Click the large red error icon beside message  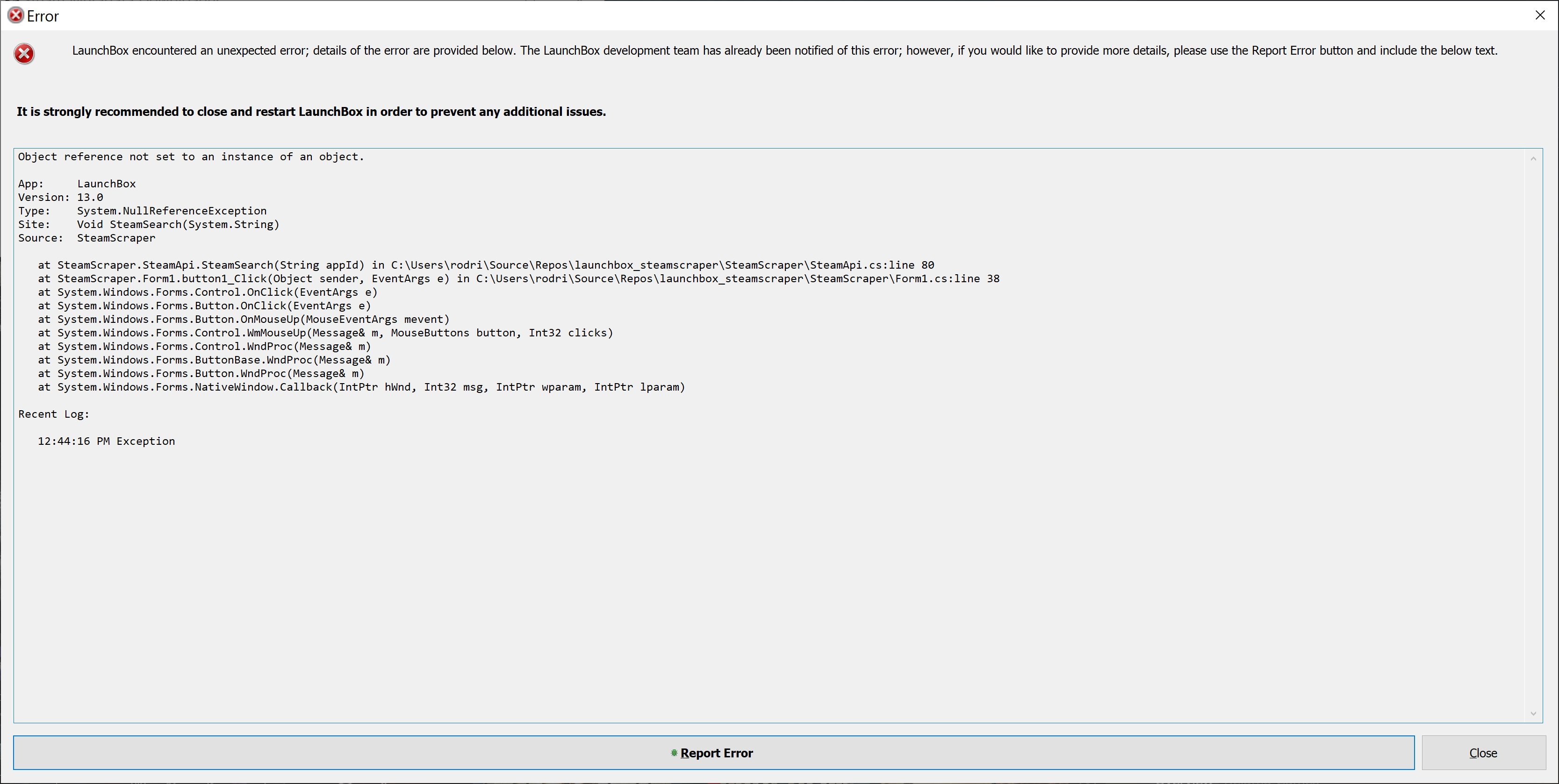[x=24, y=54]
